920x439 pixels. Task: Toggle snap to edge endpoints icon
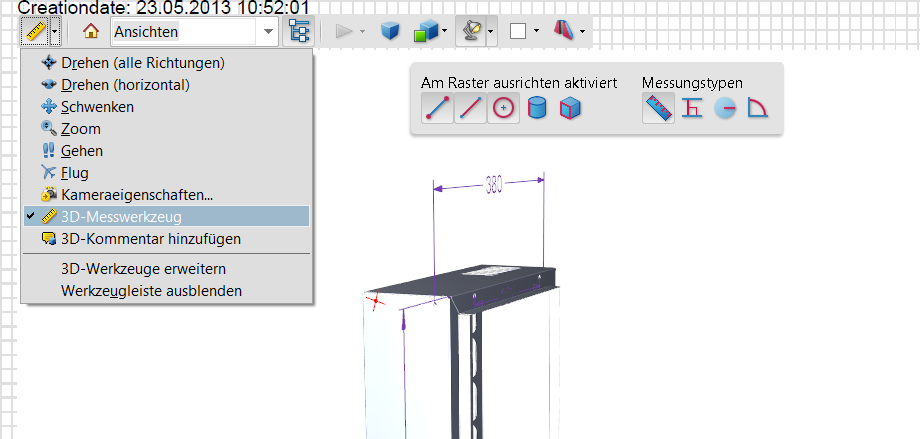(x=438, y=109)
